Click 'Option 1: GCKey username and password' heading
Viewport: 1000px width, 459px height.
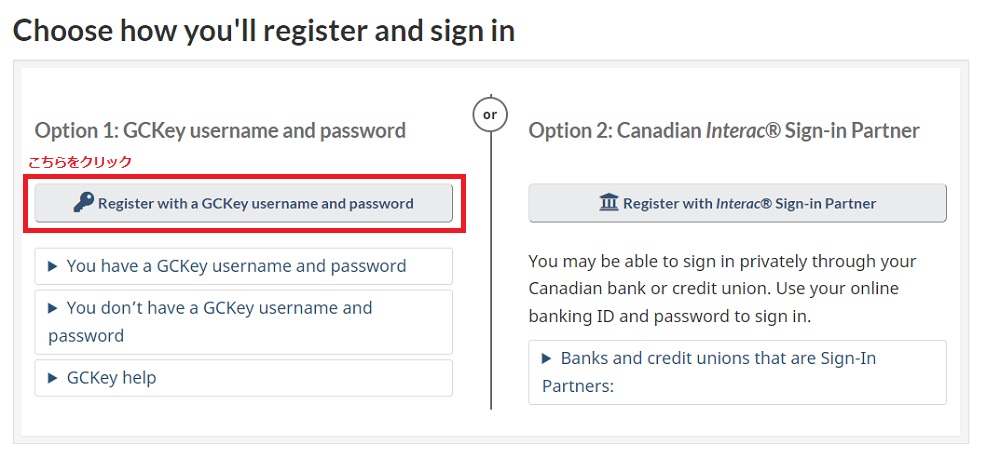point(220,131)
